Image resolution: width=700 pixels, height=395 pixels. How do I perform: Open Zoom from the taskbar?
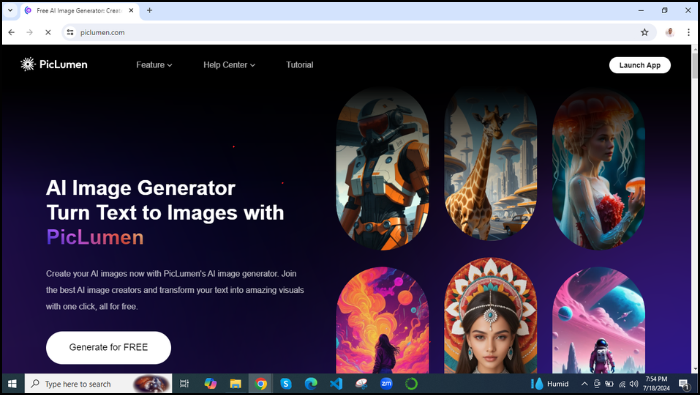click(386, 384)
